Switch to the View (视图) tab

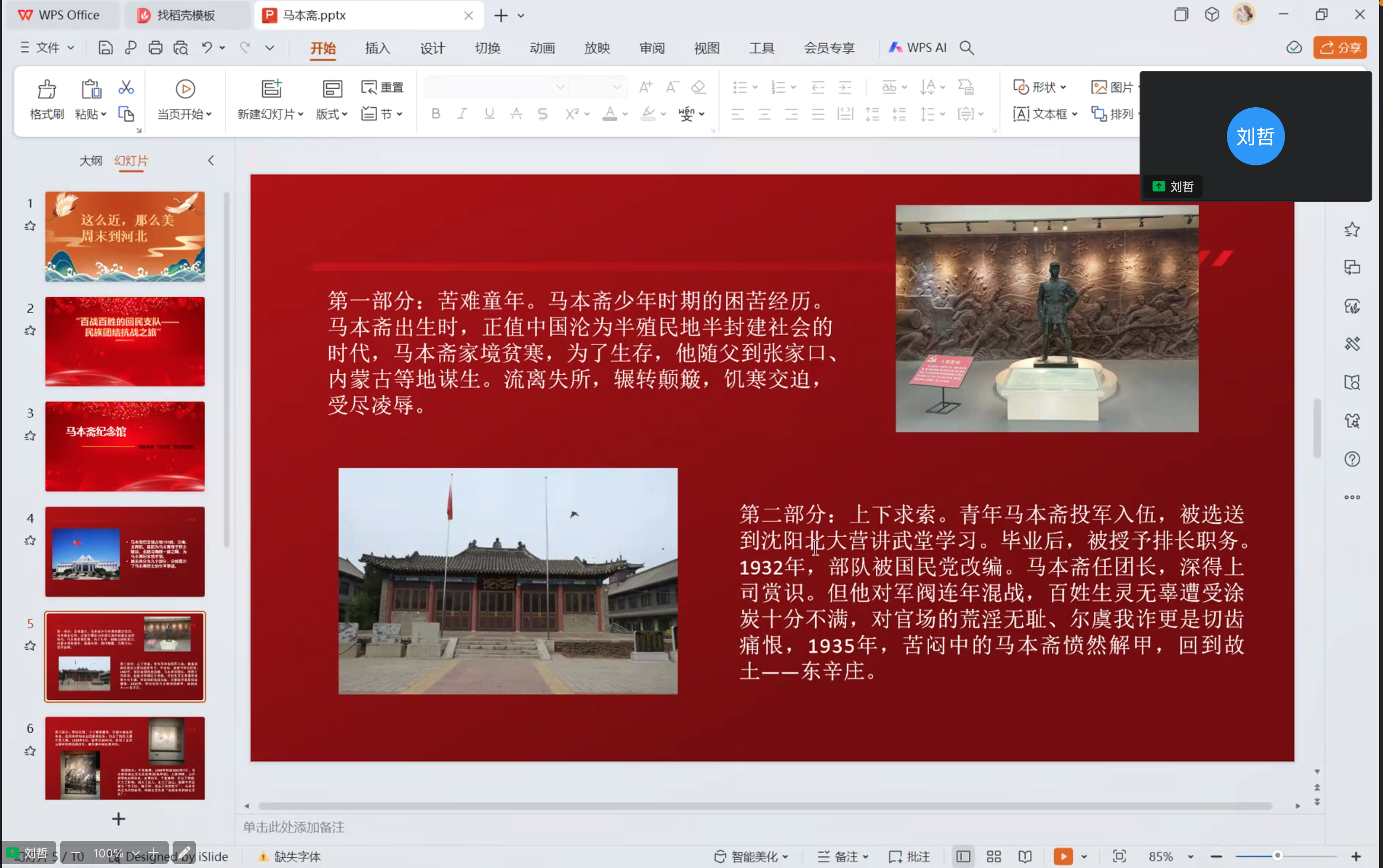(x=707, y=48)
